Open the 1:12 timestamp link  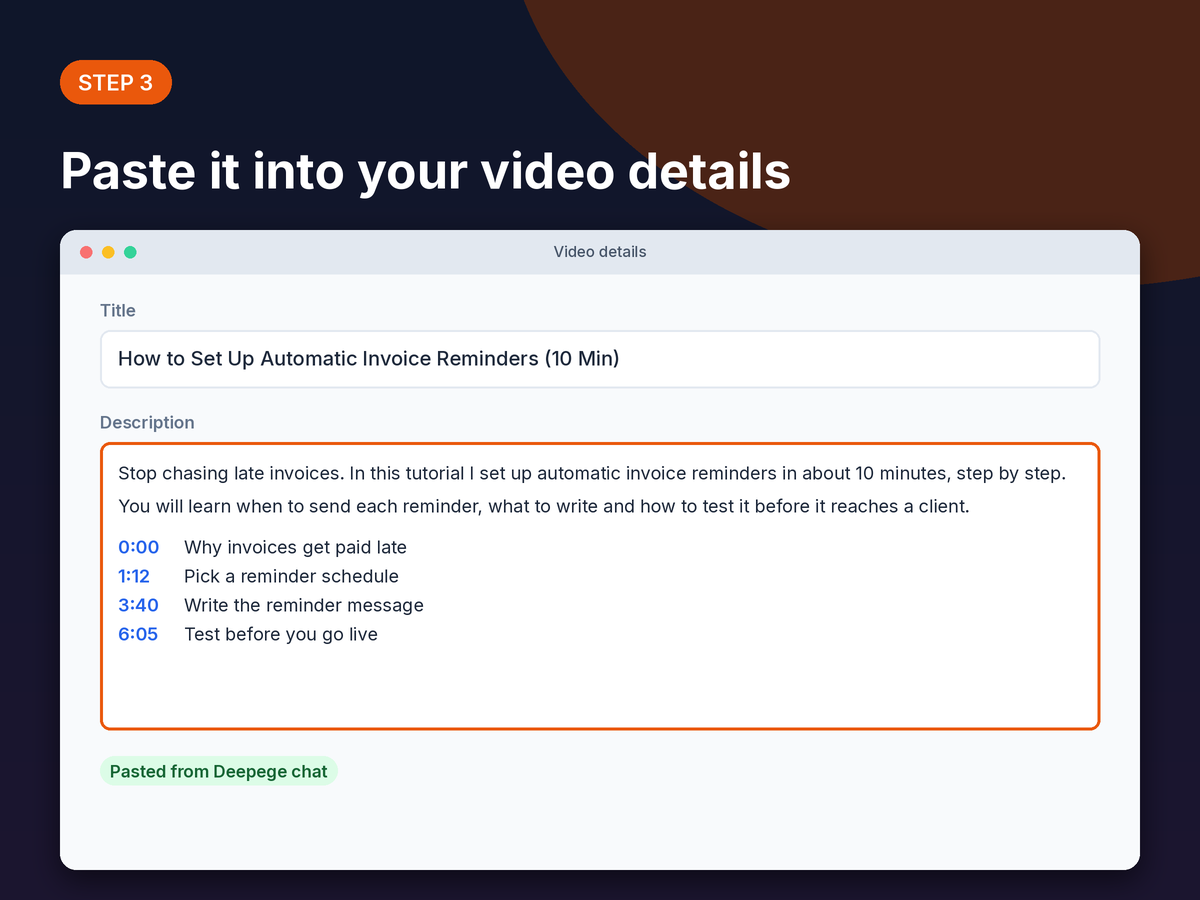point(134,576)
